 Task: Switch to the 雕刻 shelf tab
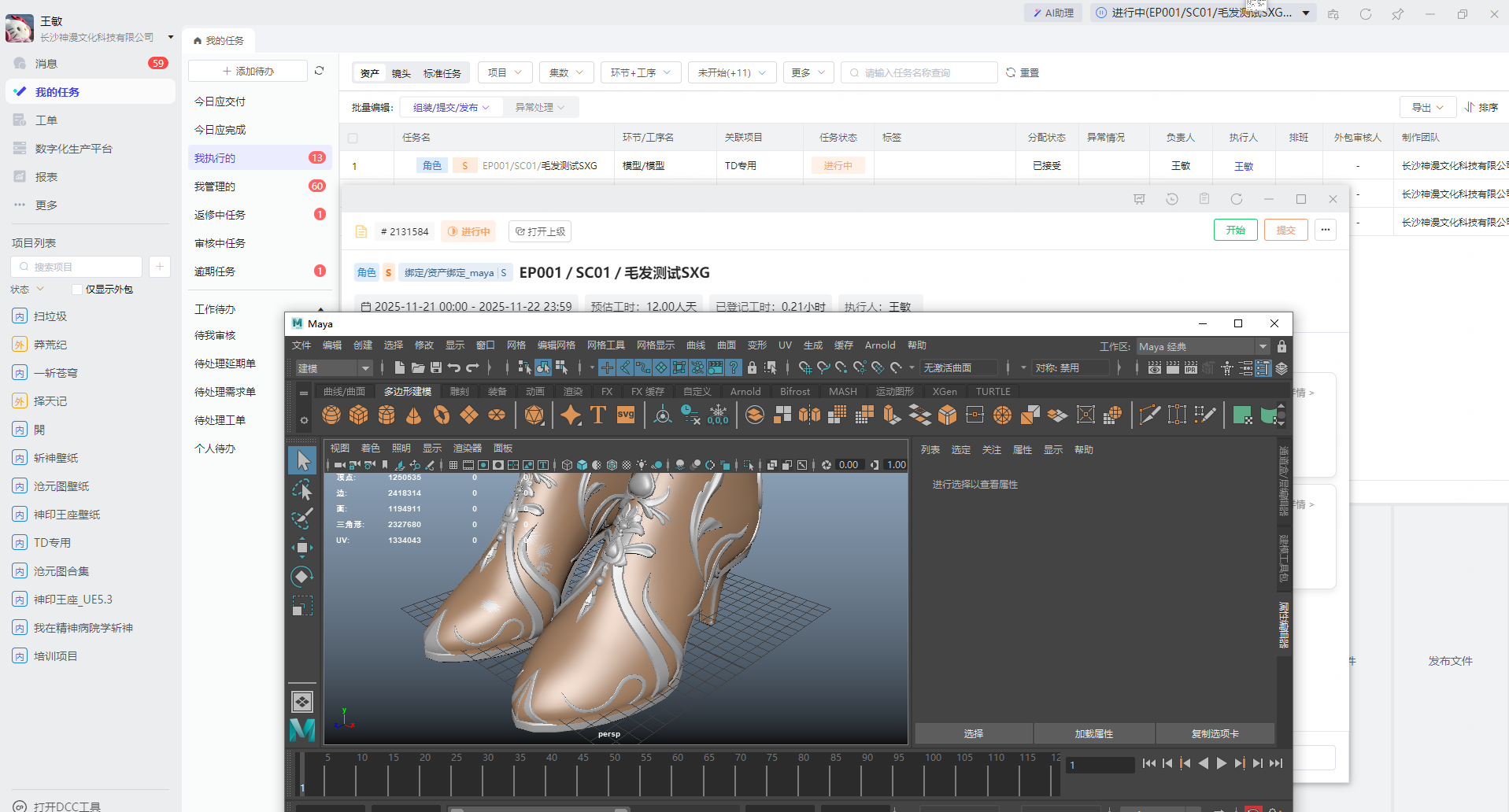[459, 391]
